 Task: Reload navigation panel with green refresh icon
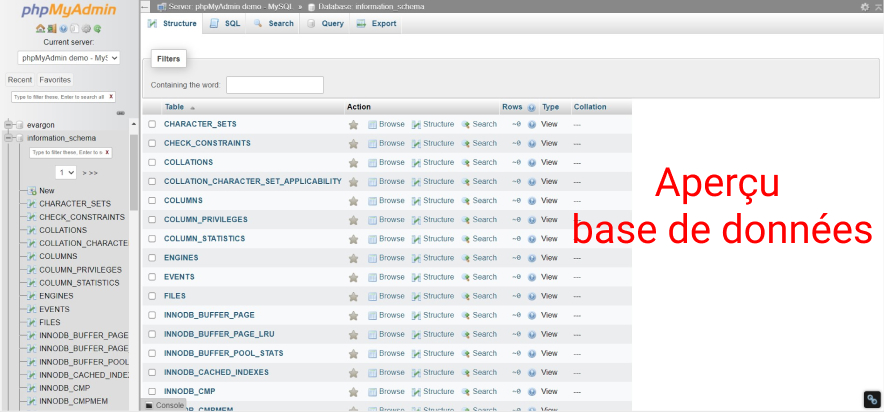(98, 28)
